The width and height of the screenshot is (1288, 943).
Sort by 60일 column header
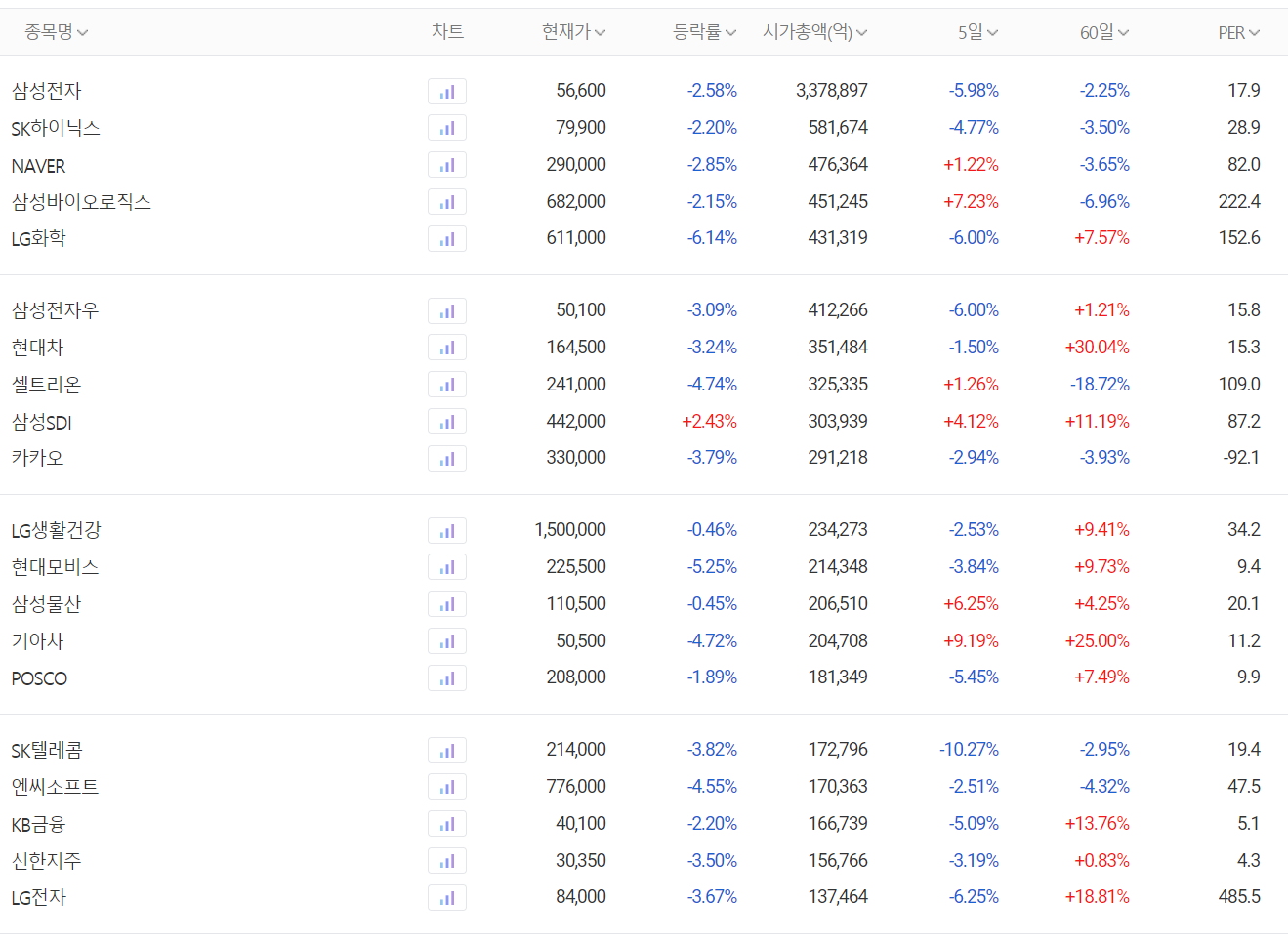[1105, 32]
